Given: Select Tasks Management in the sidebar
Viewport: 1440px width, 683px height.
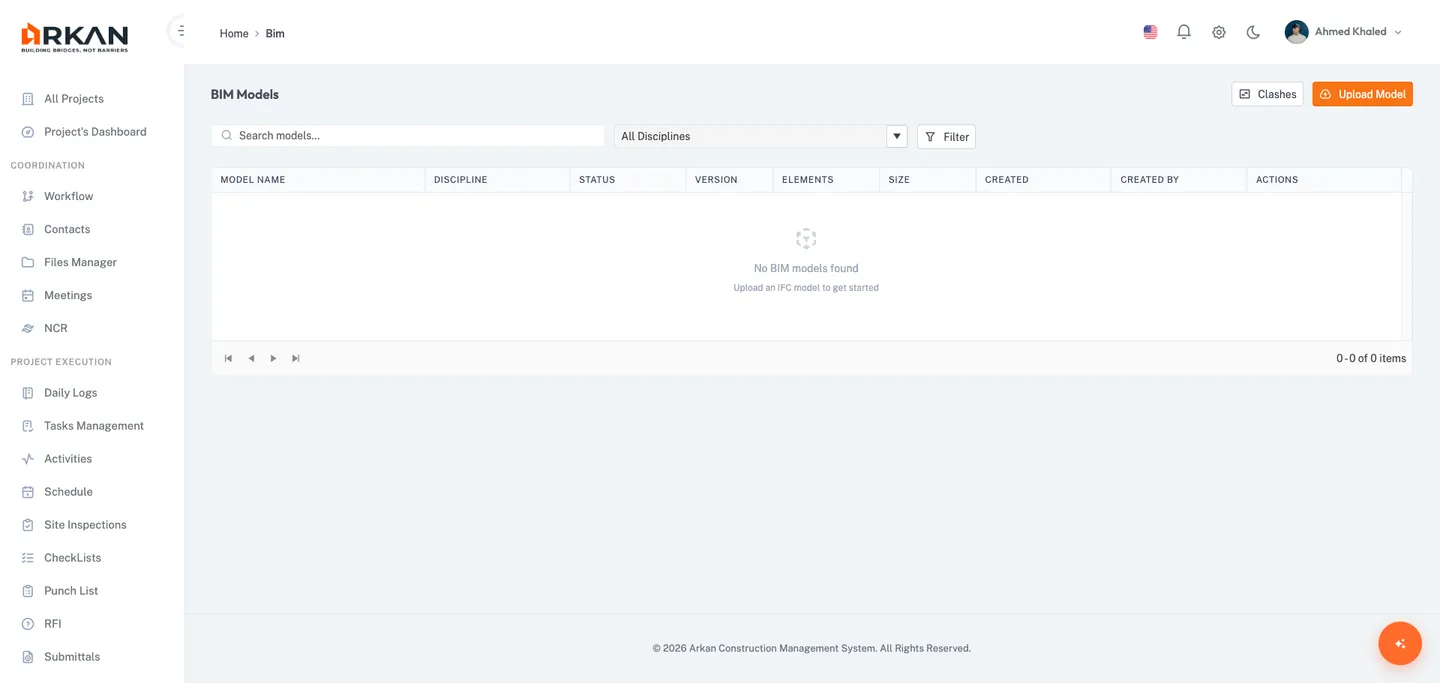Looking at the screenshot, I should [93, 425].
